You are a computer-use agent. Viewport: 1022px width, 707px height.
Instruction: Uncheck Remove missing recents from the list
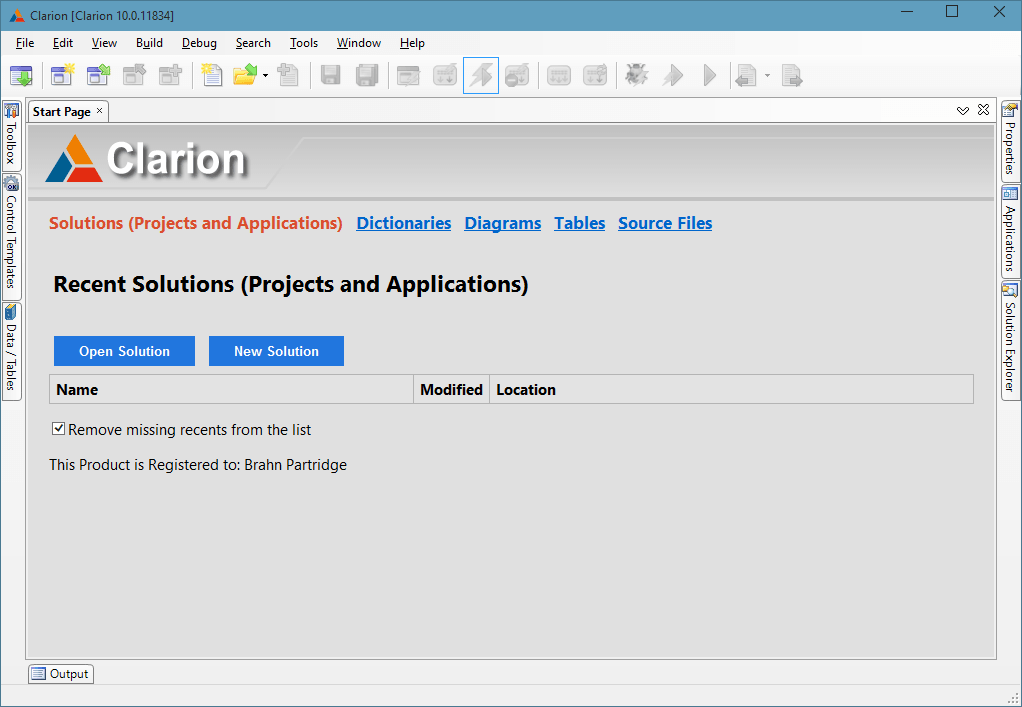(x=59, y=429)
